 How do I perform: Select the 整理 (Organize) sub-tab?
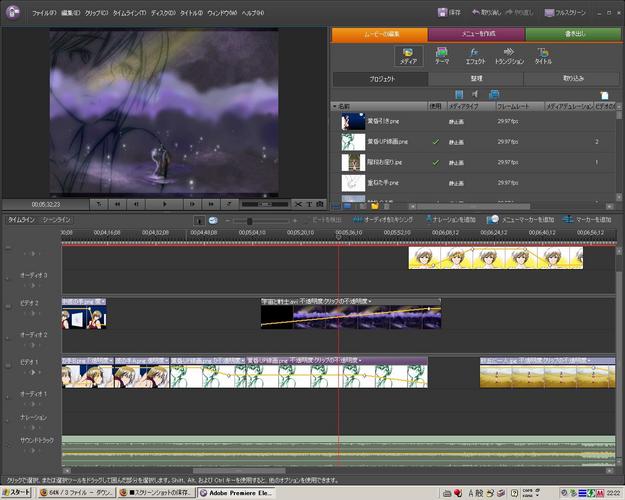(x=476, y=79)
